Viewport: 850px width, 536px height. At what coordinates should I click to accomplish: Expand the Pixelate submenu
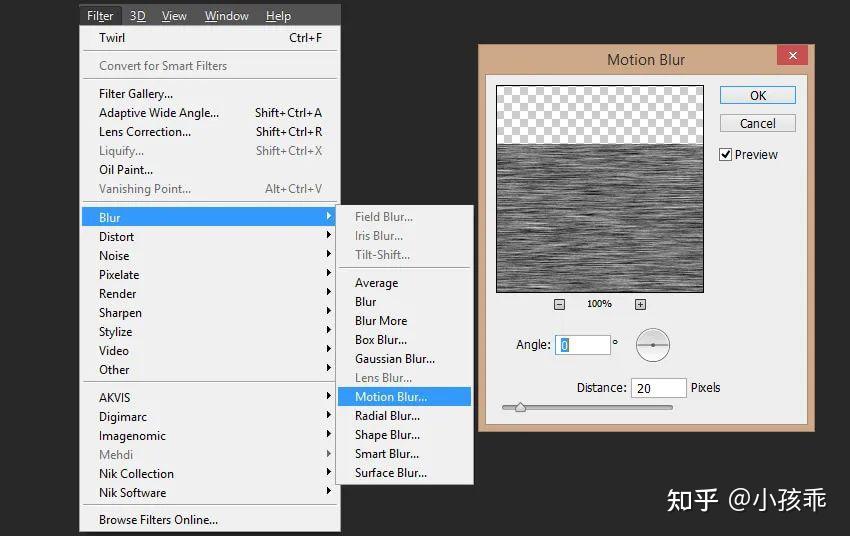click(x=210, y=274)
